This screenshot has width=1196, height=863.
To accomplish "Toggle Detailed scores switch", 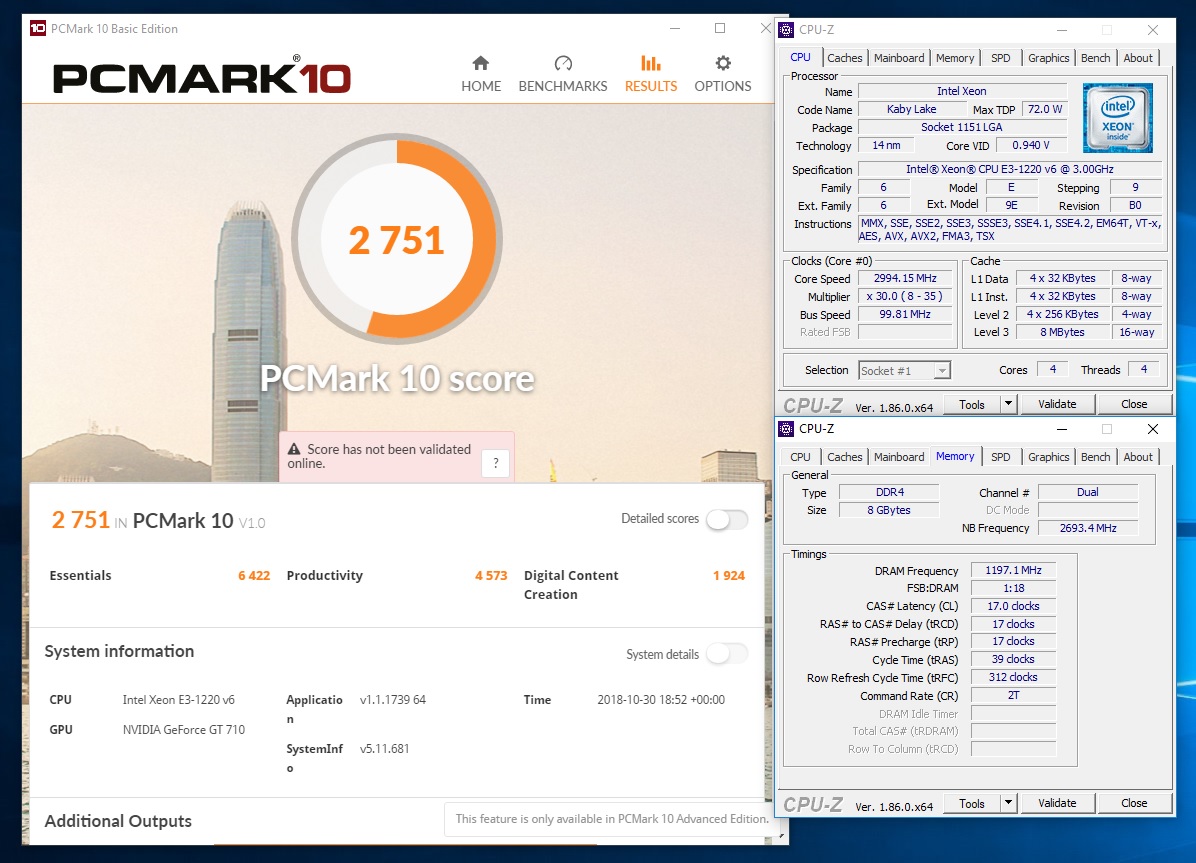I will pyautogui.click(x=727, y=520).
